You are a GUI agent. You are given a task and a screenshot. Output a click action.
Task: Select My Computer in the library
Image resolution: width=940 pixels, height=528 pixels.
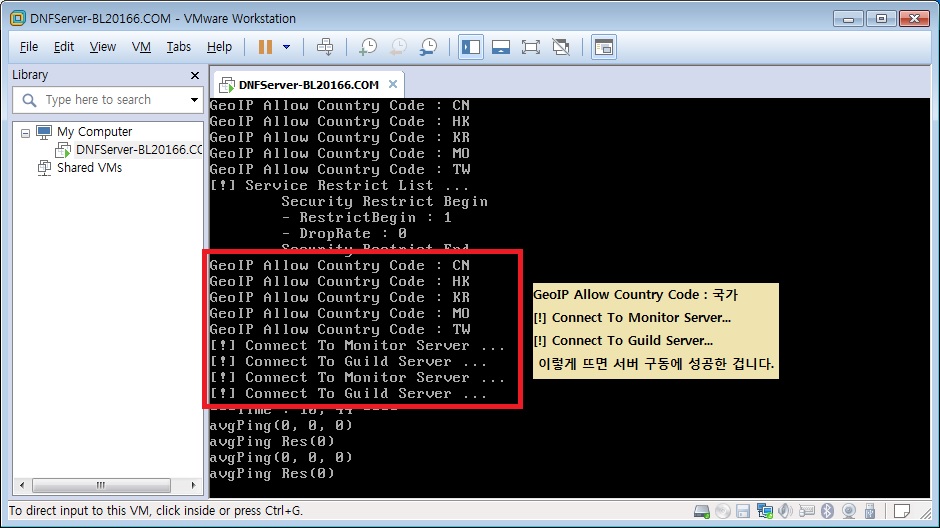(x=95, y=131)
